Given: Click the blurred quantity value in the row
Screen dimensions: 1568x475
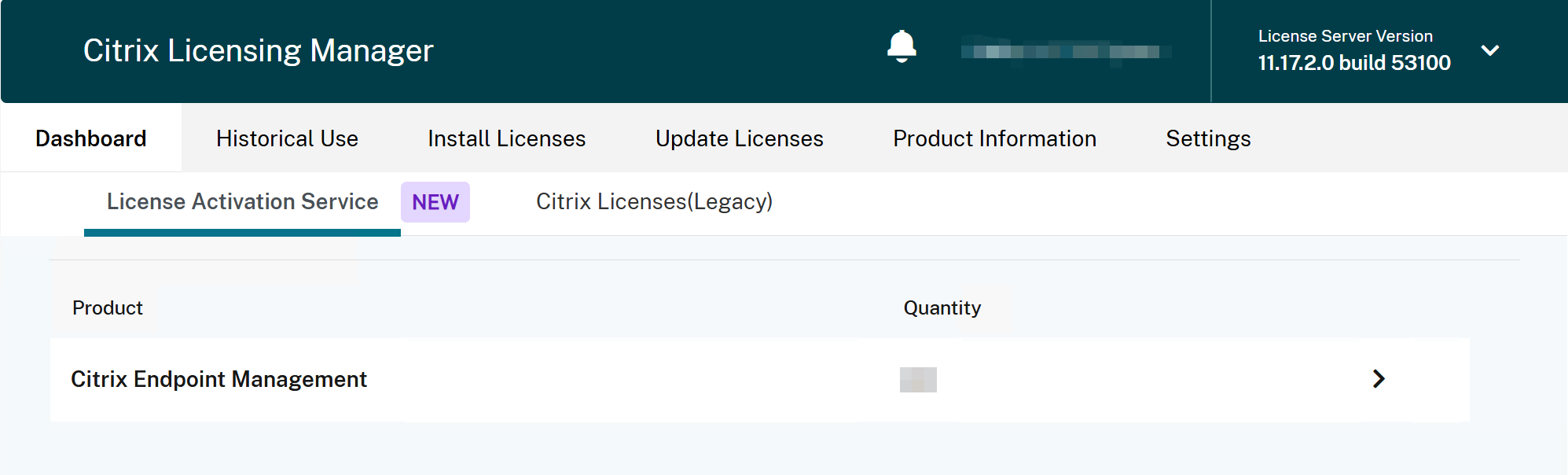Looking at the screenshot, I should coord(918,380).
